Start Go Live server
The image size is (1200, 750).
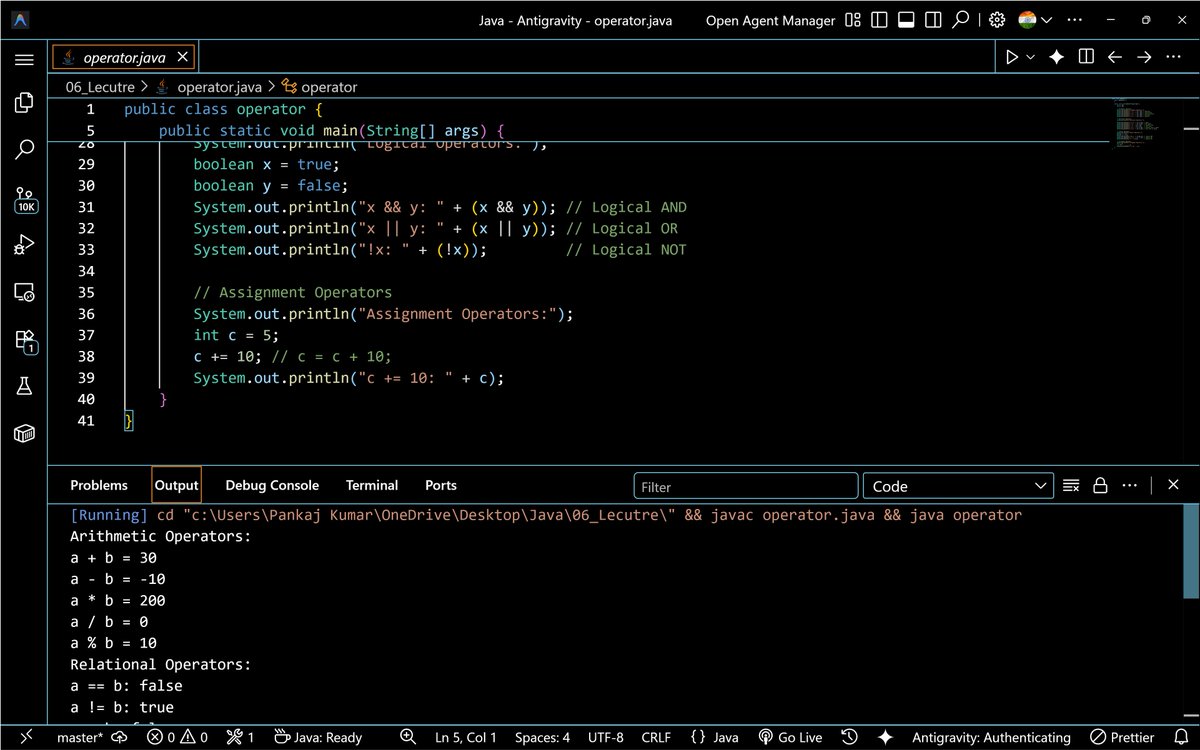point(790,737)
